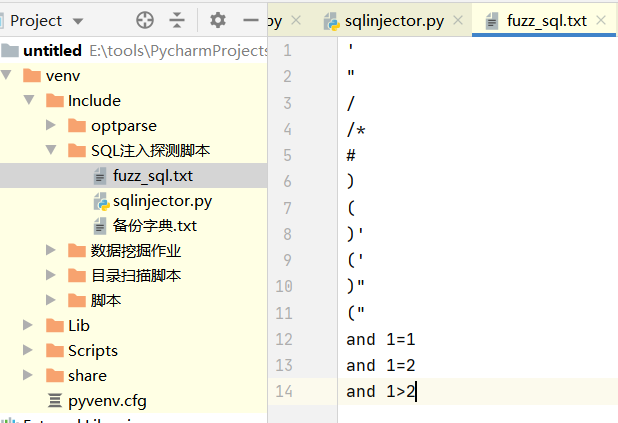Close the sqlinjector.py tab
The image size is (618, 423).
click(458, 20)
